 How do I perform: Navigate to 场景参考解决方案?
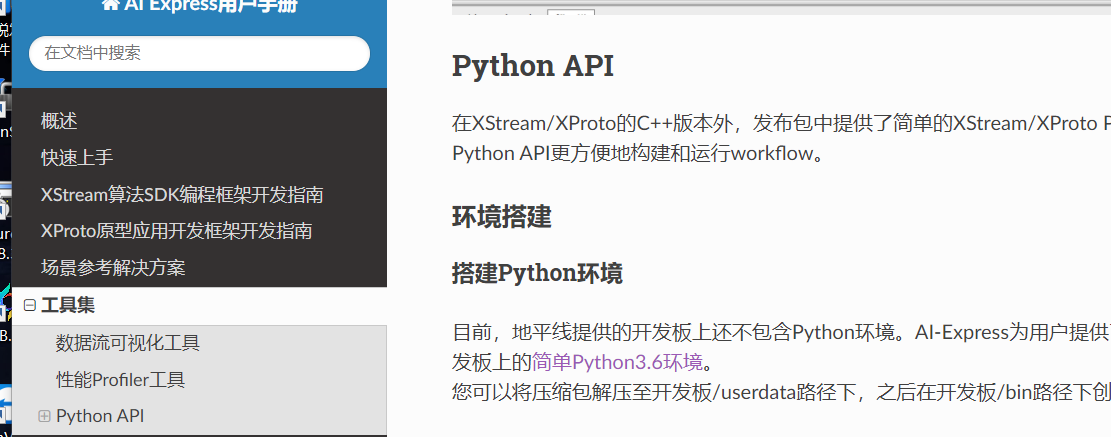pos(113,268)
